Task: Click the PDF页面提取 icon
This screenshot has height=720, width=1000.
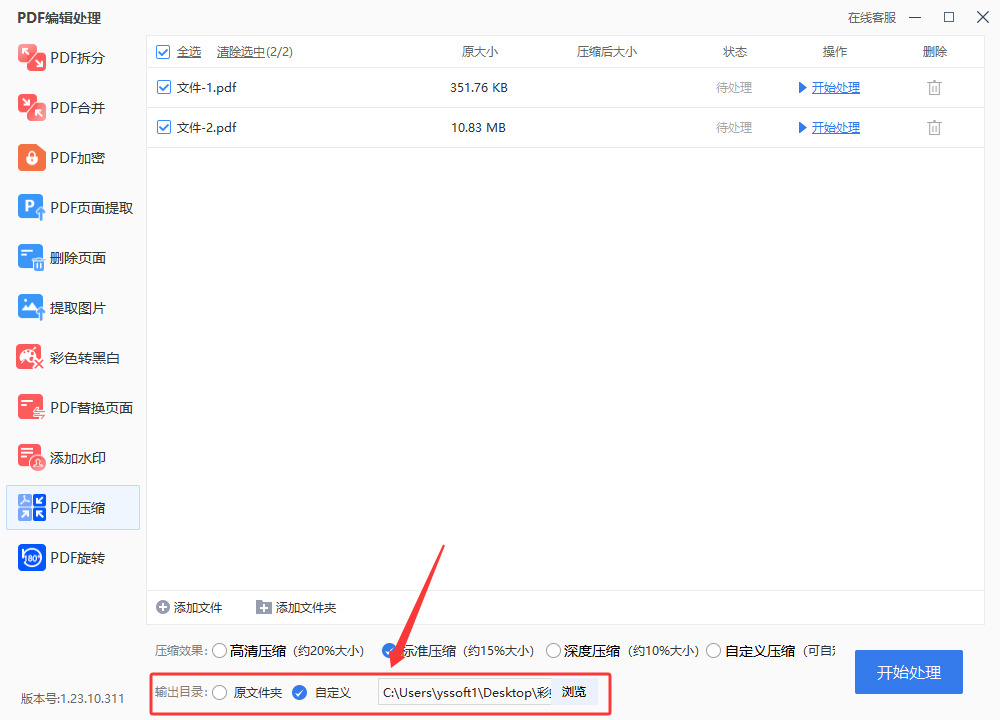Action: (31, 207)
